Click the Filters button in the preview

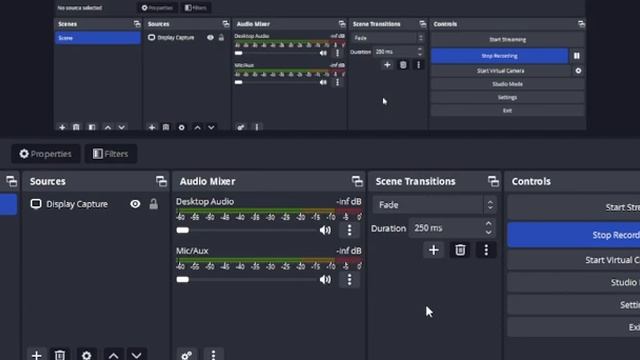tap(196, 8)
